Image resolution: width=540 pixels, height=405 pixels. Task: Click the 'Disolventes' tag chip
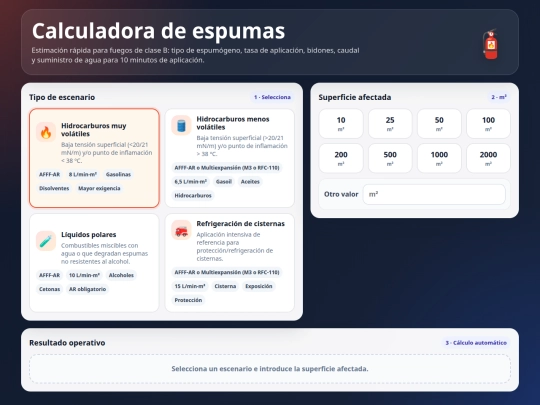pyautogui.click(x=54, y=188)
